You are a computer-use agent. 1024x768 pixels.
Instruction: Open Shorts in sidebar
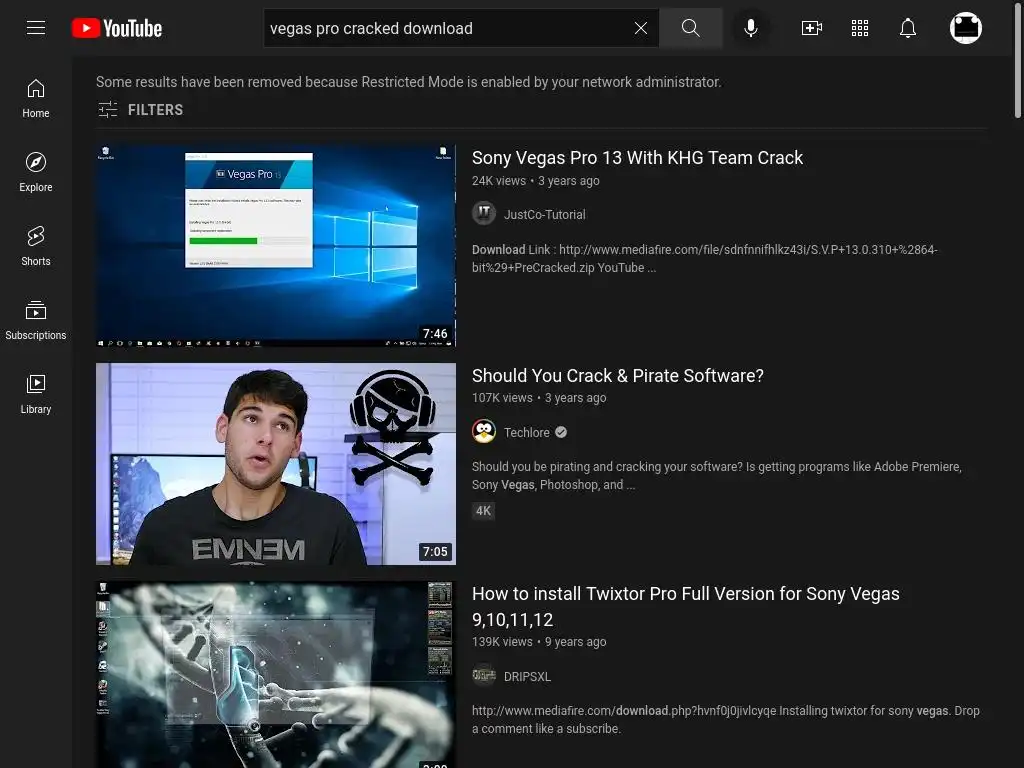[x=36, y=246]
